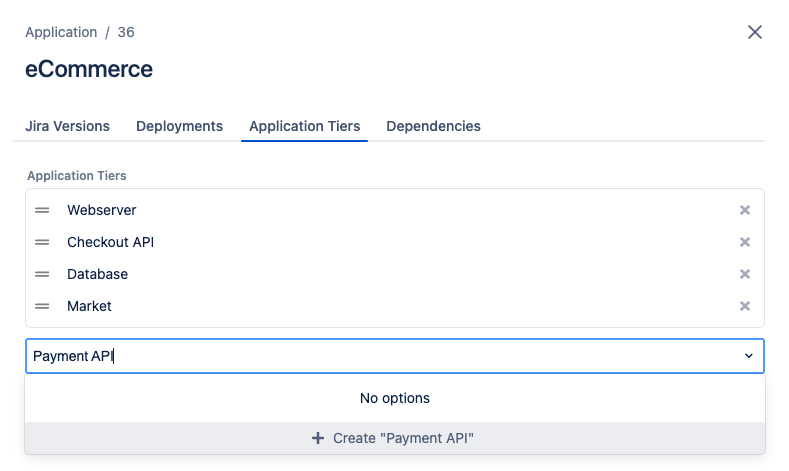Remove the Checkout API tier
789x471 pixels.
(x=745, y=242)
